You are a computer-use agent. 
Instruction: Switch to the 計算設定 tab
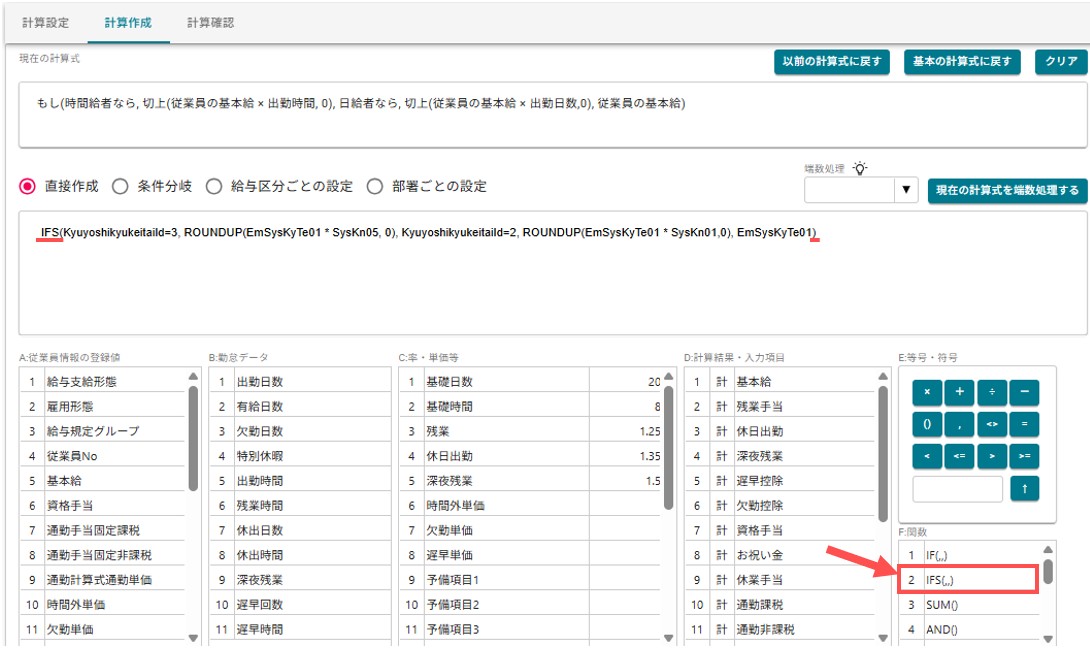coord(46,22)
